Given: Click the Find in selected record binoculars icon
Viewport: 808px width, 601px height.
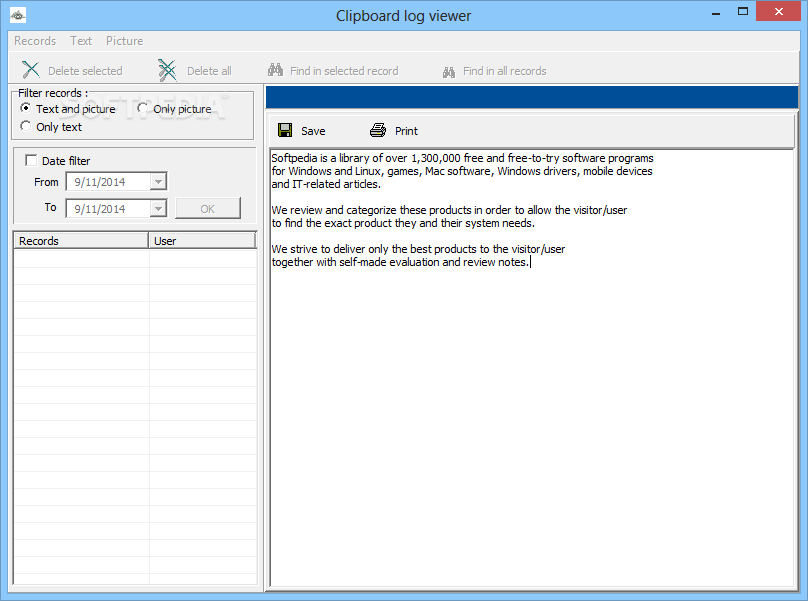Looking at the screenshot, I should coord(275,70).
